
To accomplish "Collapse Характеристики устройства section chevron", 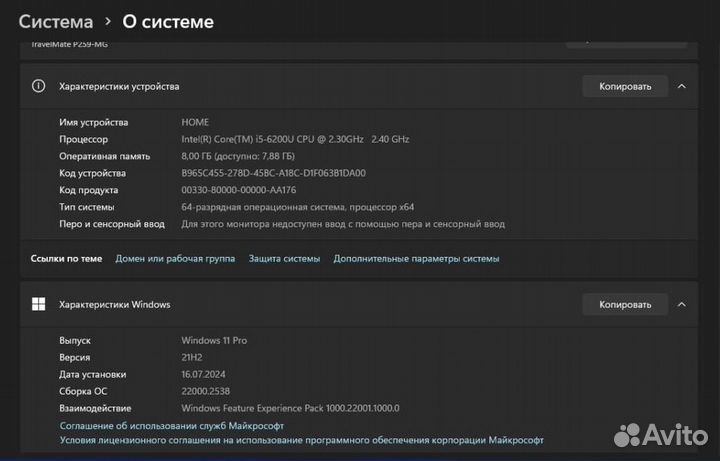I will click(x=682, y=86).
